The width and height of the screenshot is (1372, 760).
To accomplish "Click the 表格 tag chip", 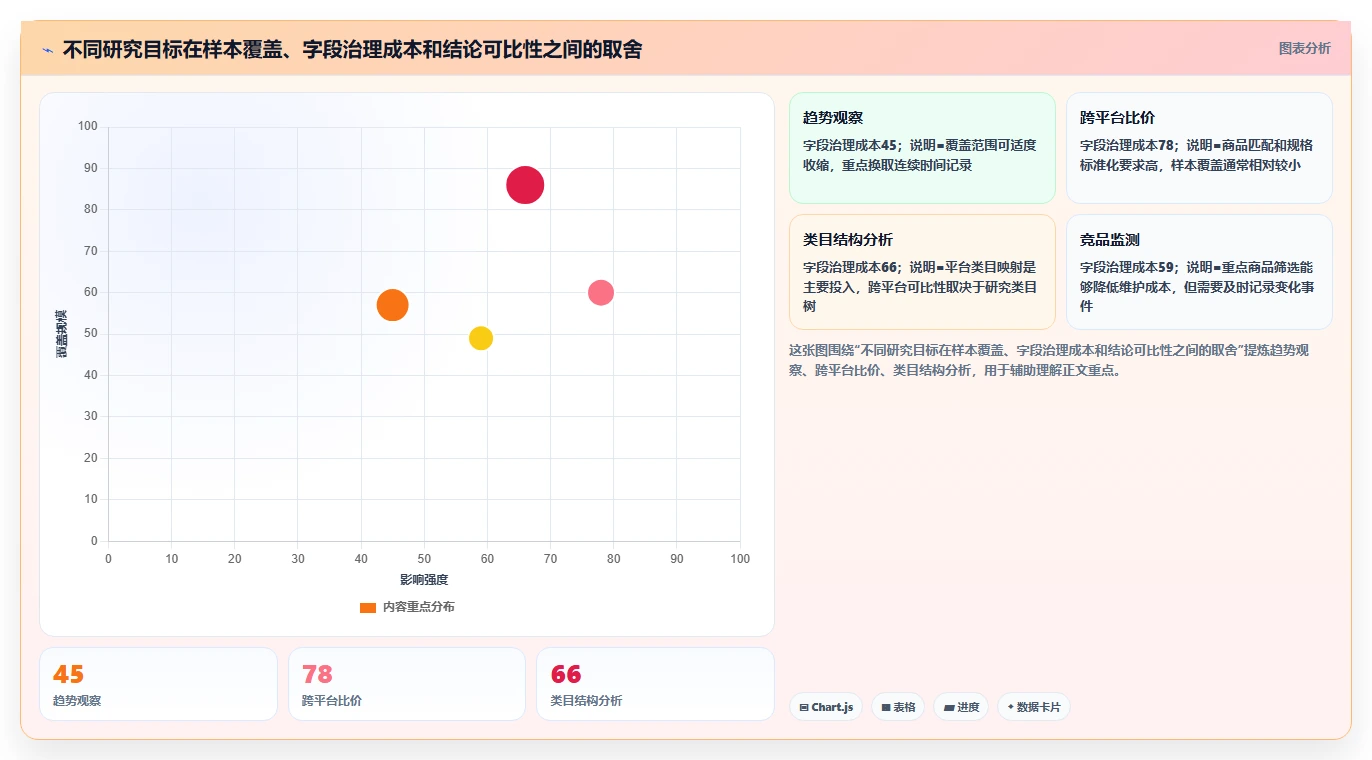I will [898, 707].
